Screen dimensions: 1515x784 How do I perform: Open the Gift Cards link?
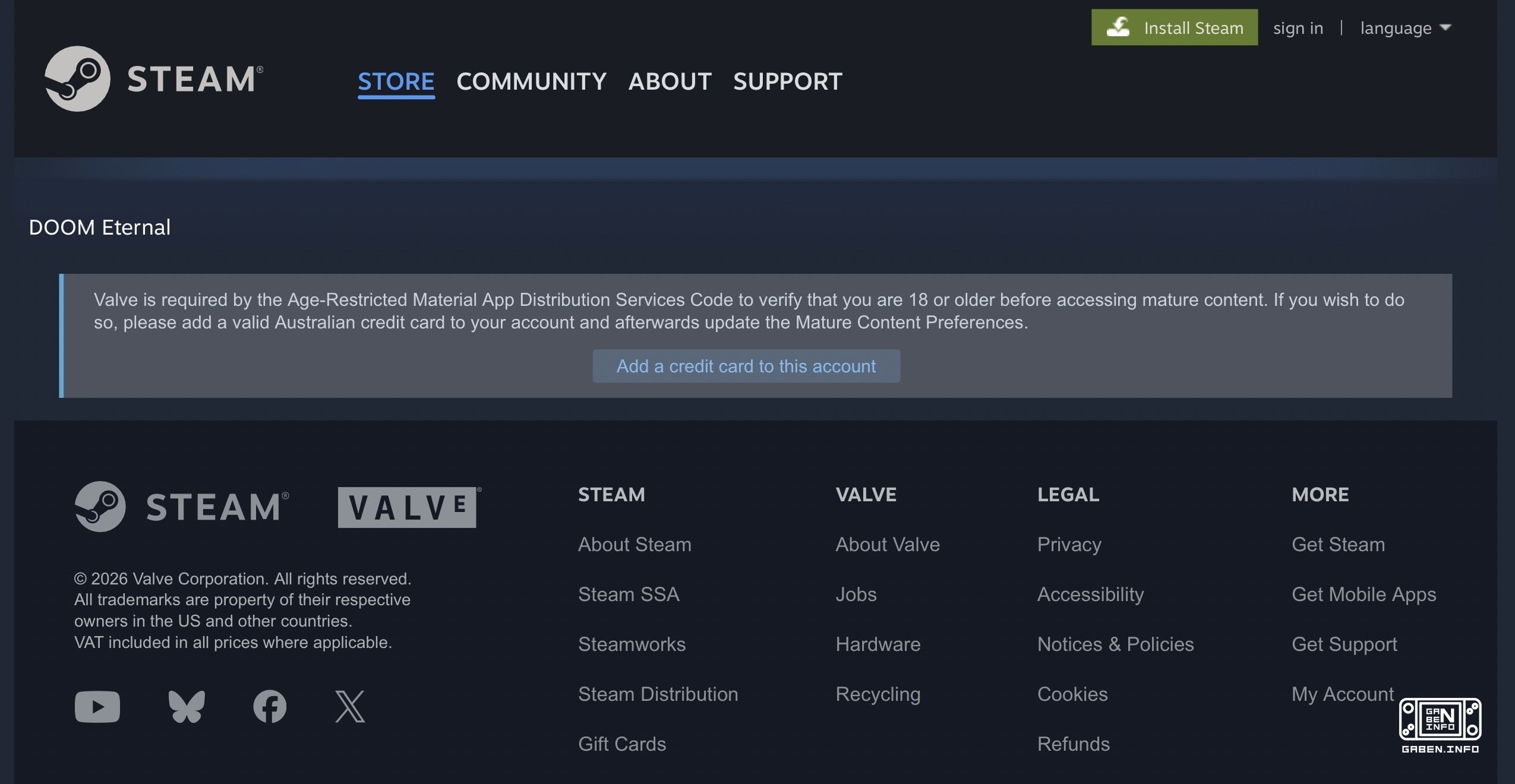coord(622,744)
